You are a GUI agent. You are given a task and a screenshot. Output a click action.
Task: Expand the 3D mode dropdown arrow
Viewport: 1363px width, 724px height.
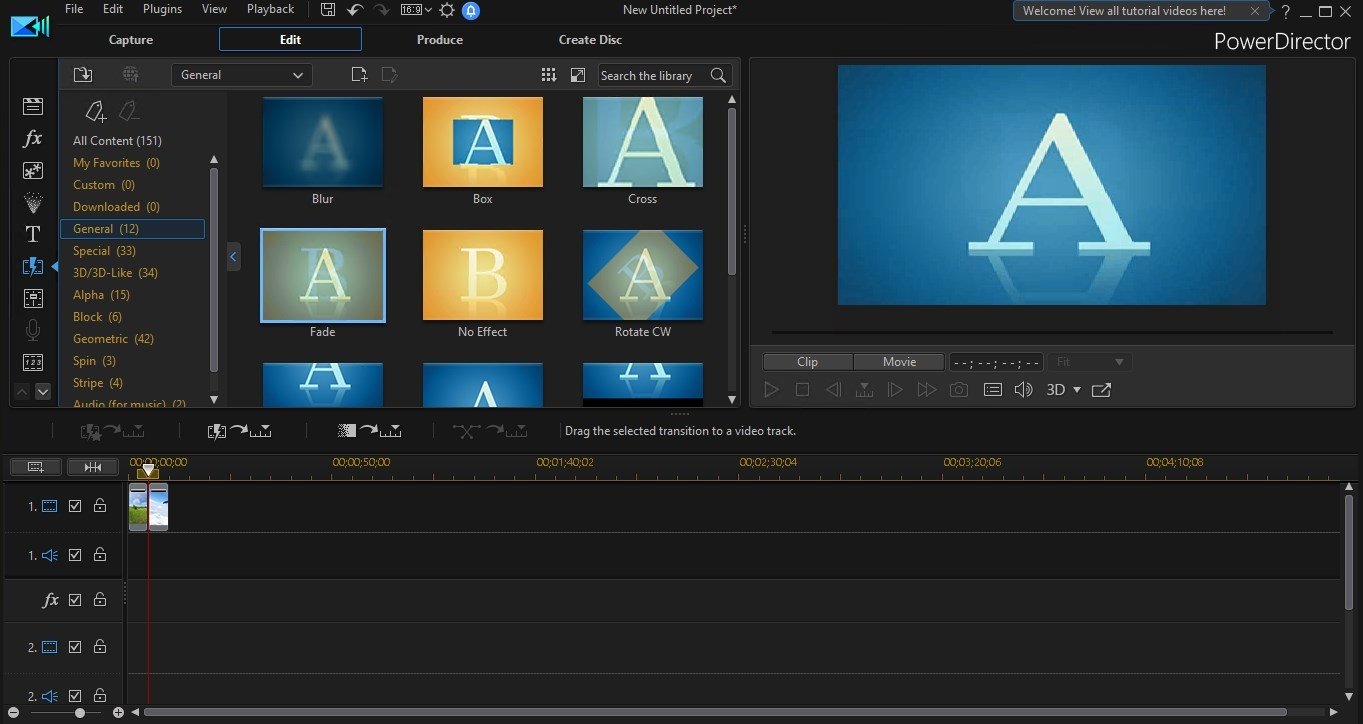tap(1077, 390)
